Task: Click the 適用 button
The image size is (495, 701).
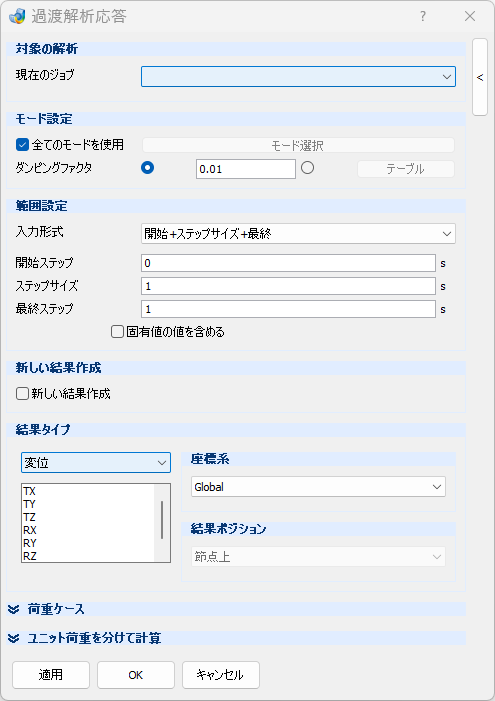Action: (x=51, y=675)
